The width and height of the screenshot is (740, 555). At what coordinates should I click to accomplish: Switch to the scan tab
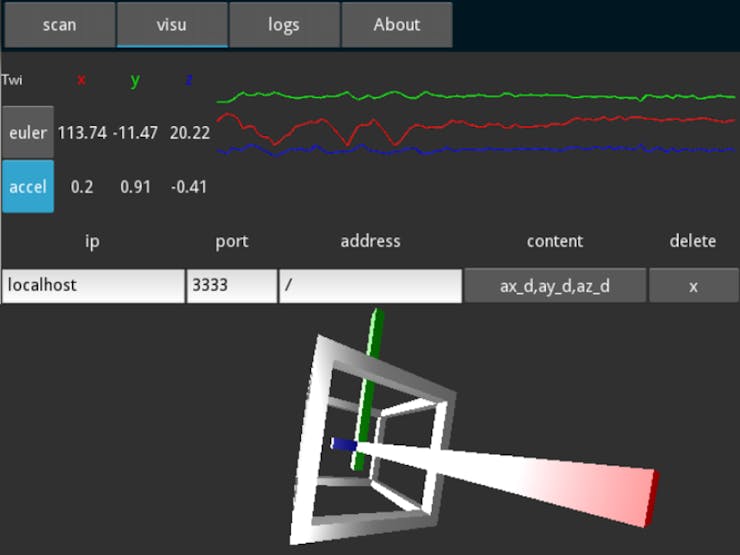click(59, 25)
